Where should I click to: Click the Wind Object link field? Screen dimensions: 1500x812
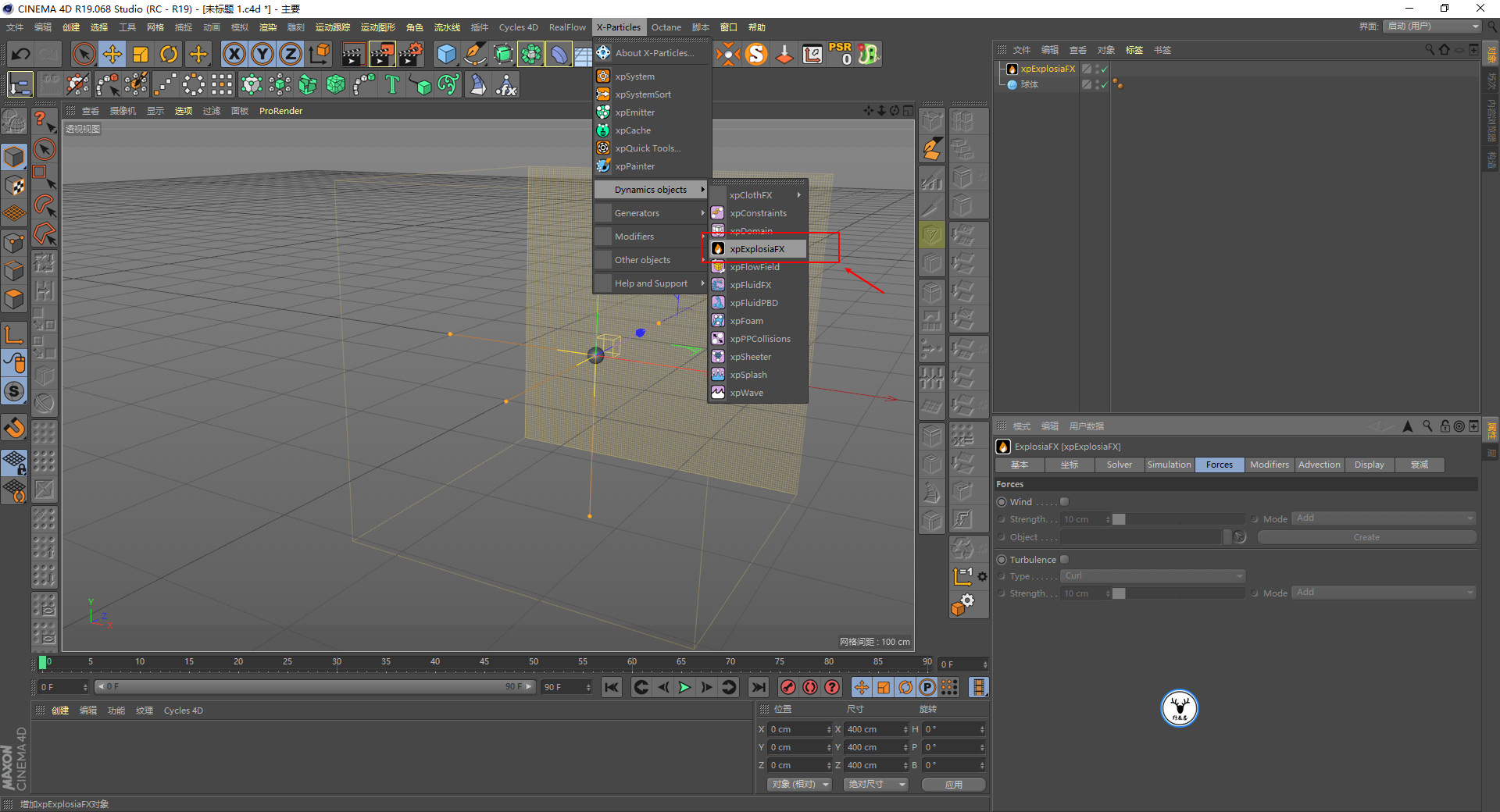tap(1141, 537)
